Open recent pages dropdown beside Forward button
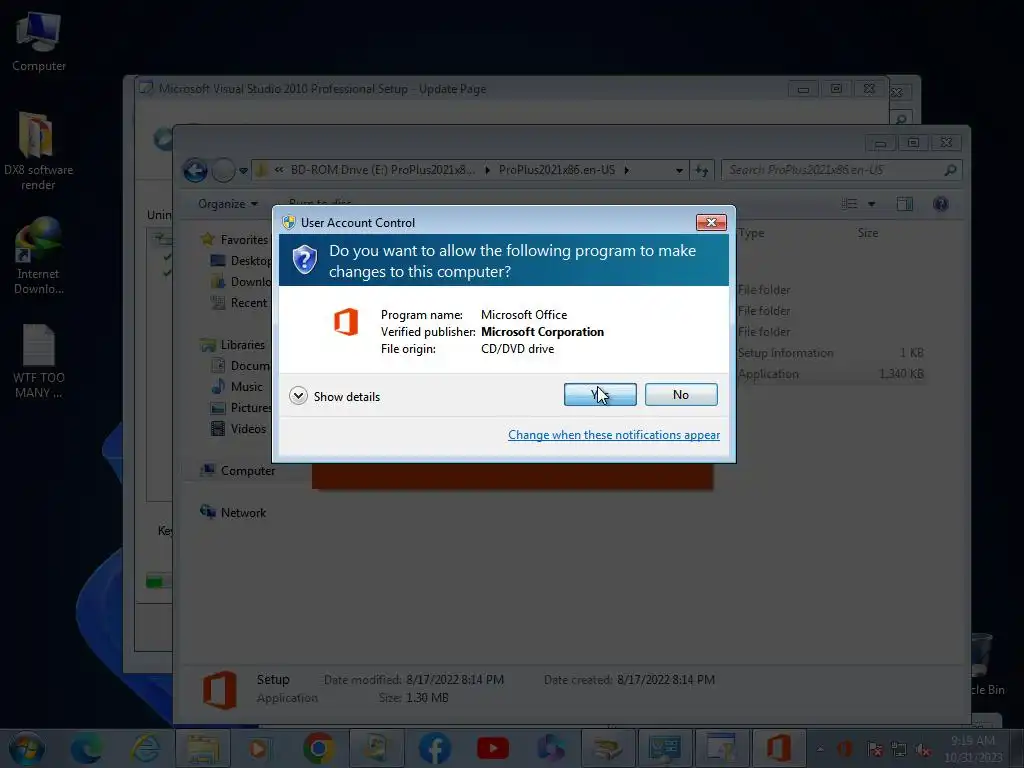This screenshot has width=1024, height=768. 243,170
